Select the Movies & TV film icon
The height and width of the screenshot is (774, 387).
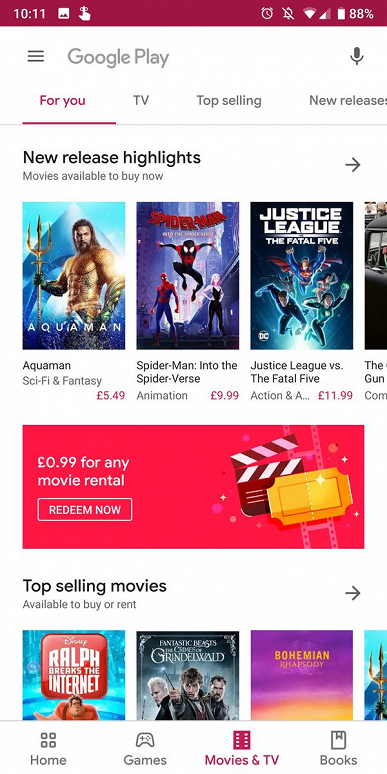(x=242, y=739)
